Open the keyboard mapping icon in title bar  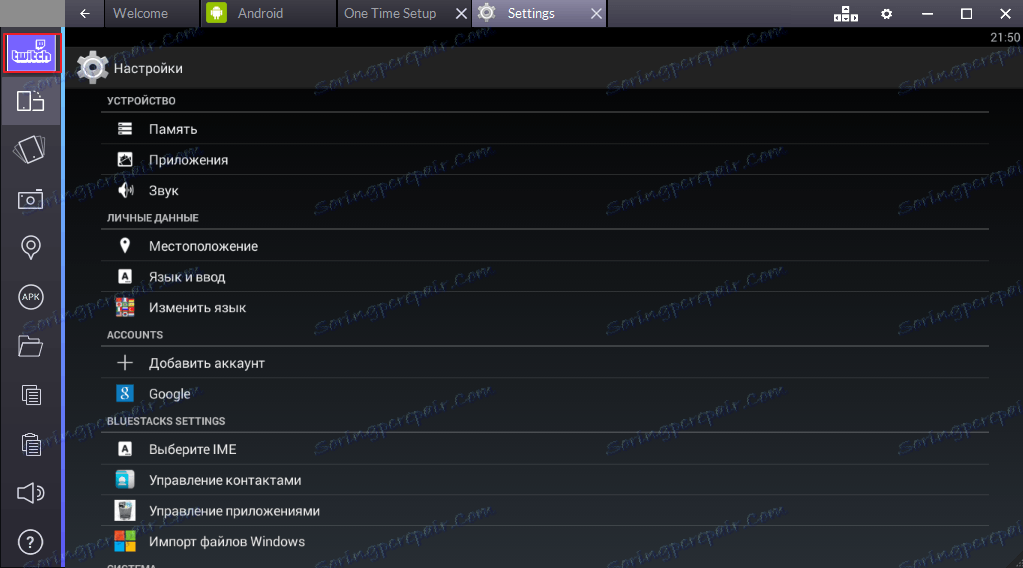click(x=846, y=14)
